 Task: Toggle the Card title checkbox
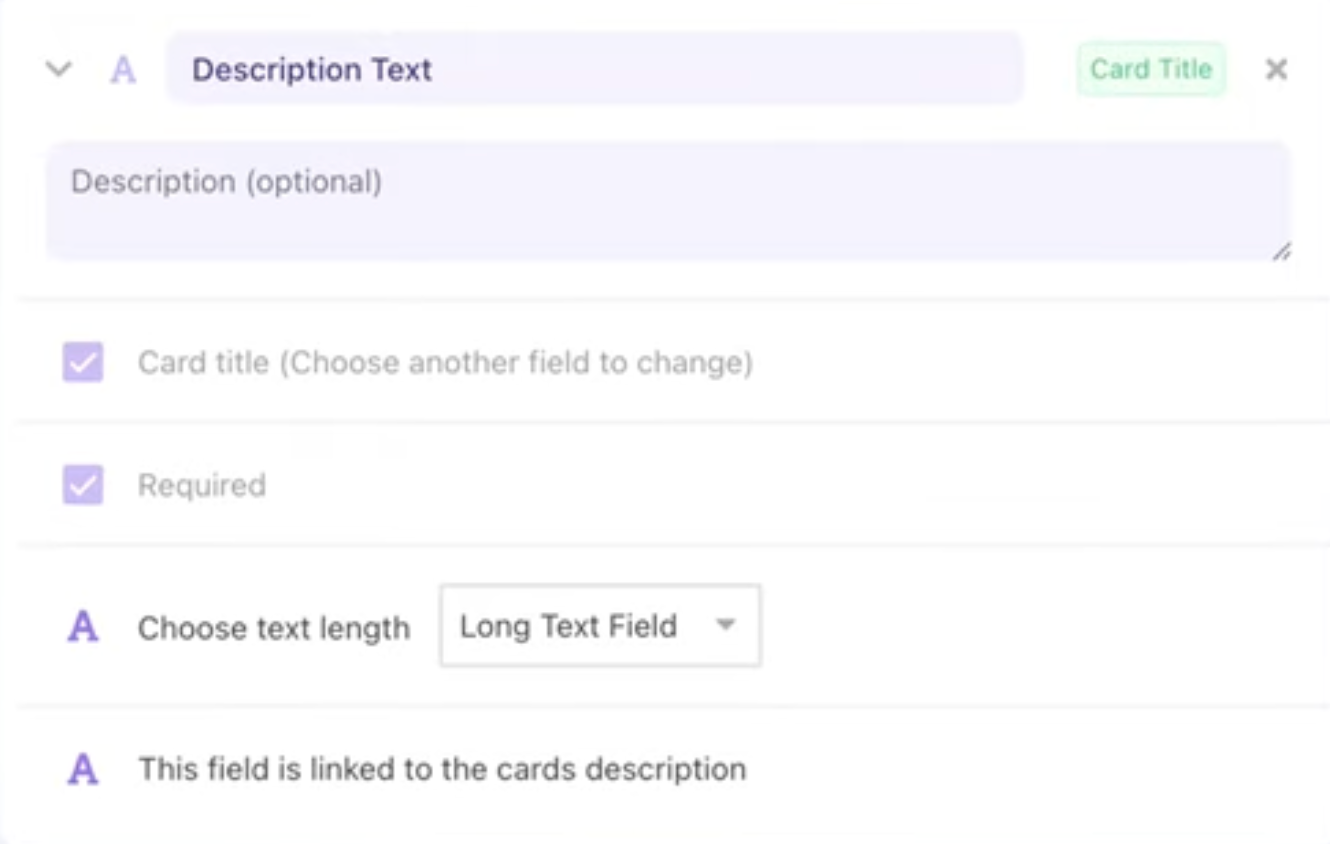pos(83,362)
